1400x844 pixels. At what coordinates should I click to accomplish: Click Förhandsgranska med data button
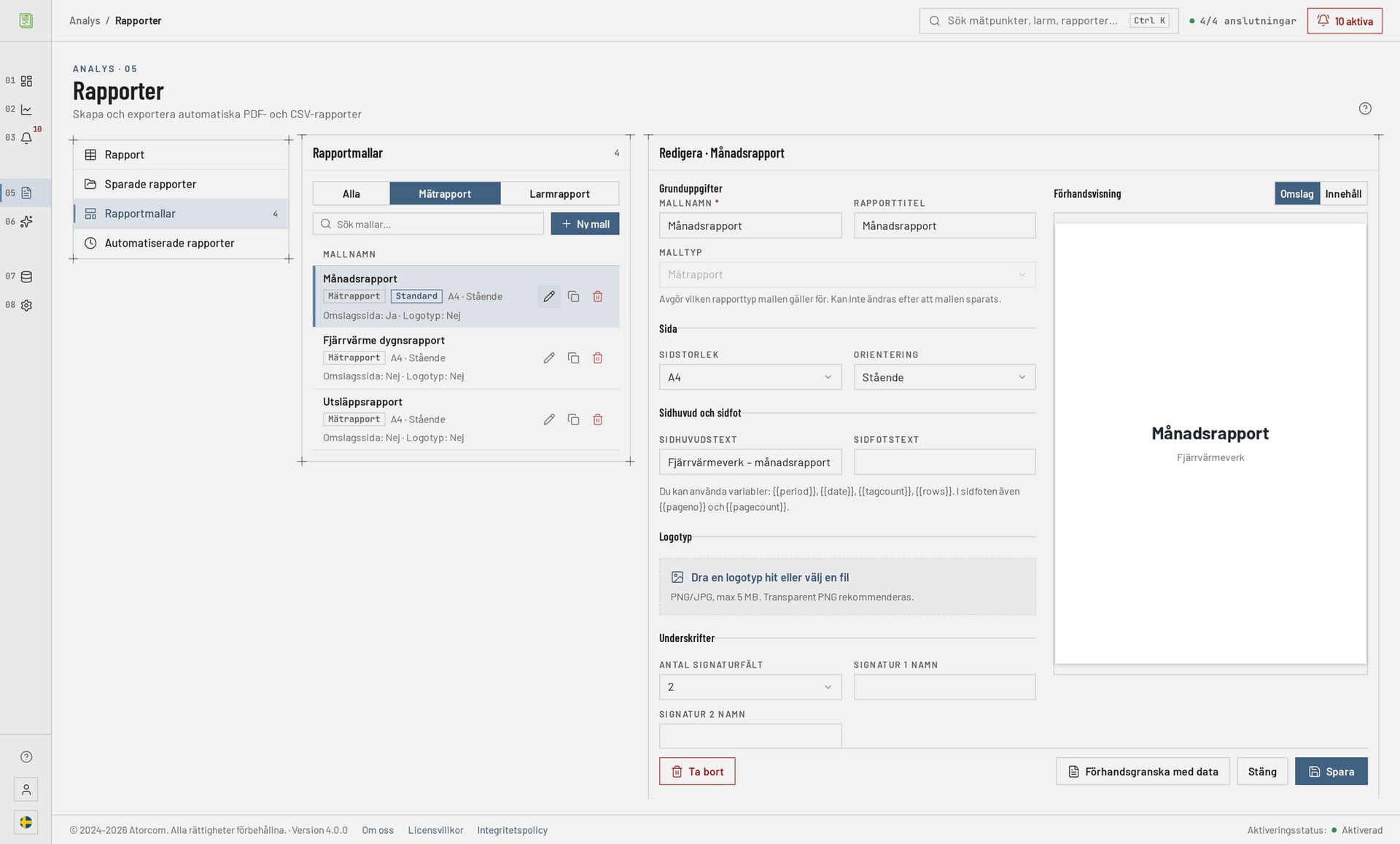pos(1143,771)
